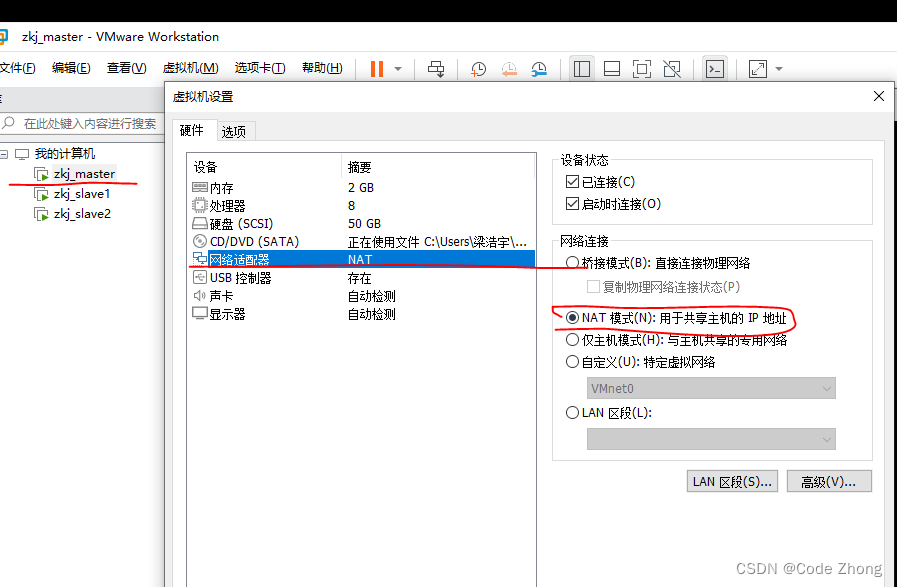Click the Unity mode toolbar icon

pyautogui.click(x=672, y=69)
